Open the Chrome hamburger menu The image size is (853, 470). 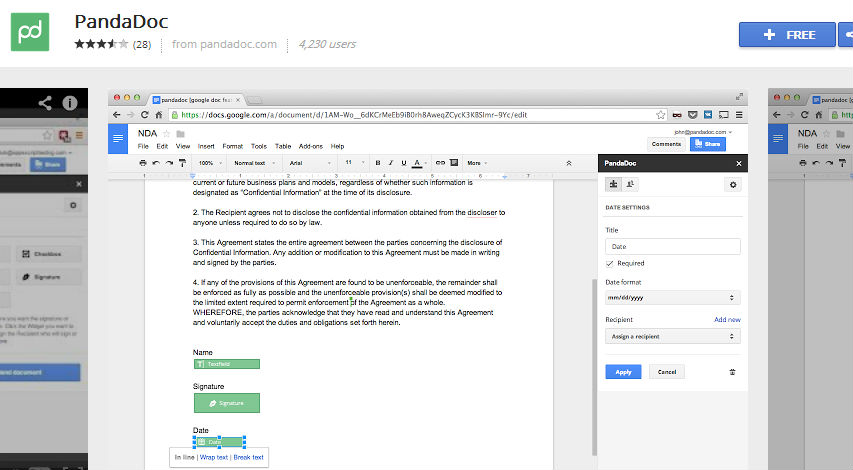739,115
